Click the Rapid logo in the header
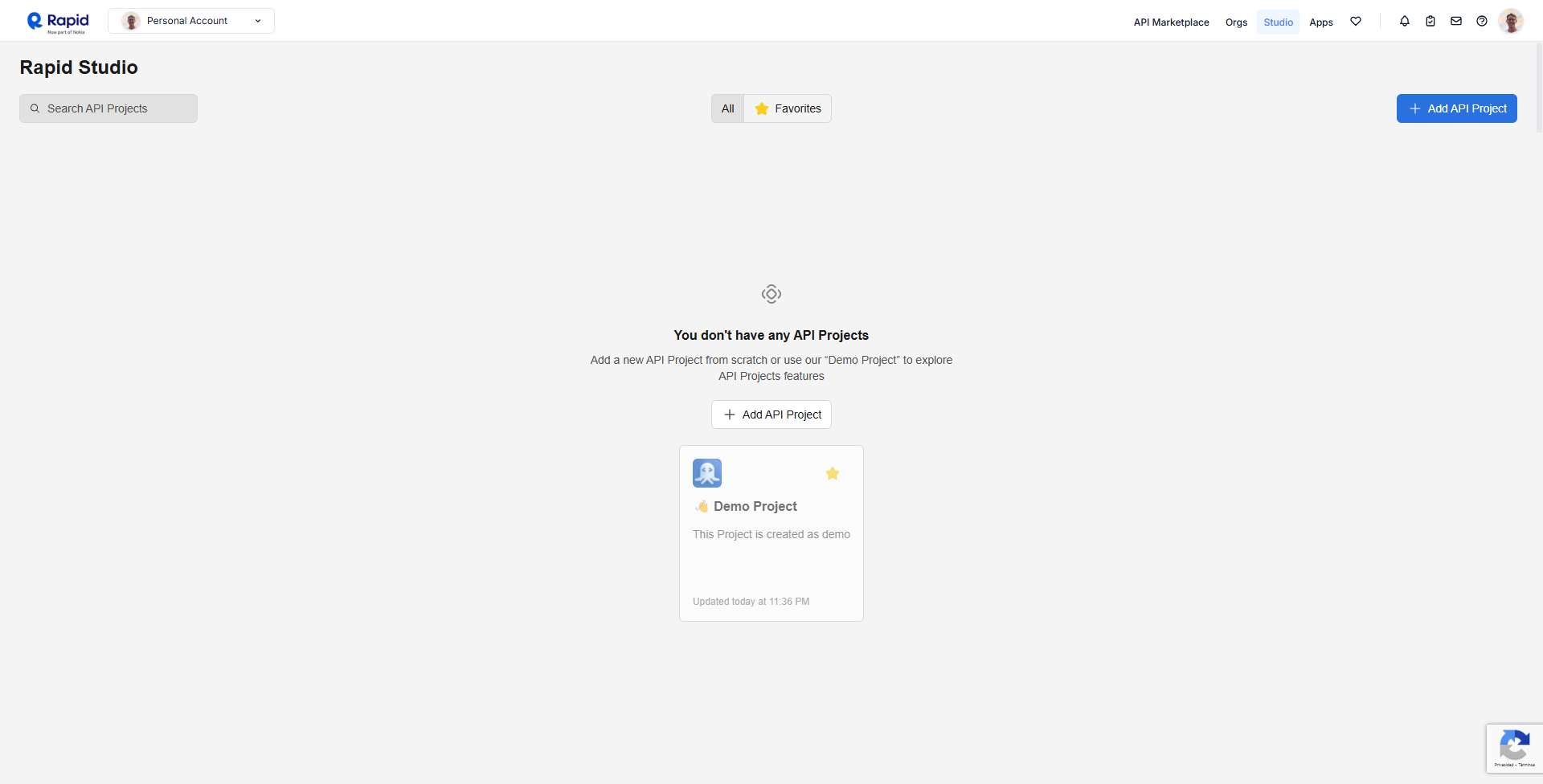This screenshot has height=784, width=1543. (x=58, y=22)
